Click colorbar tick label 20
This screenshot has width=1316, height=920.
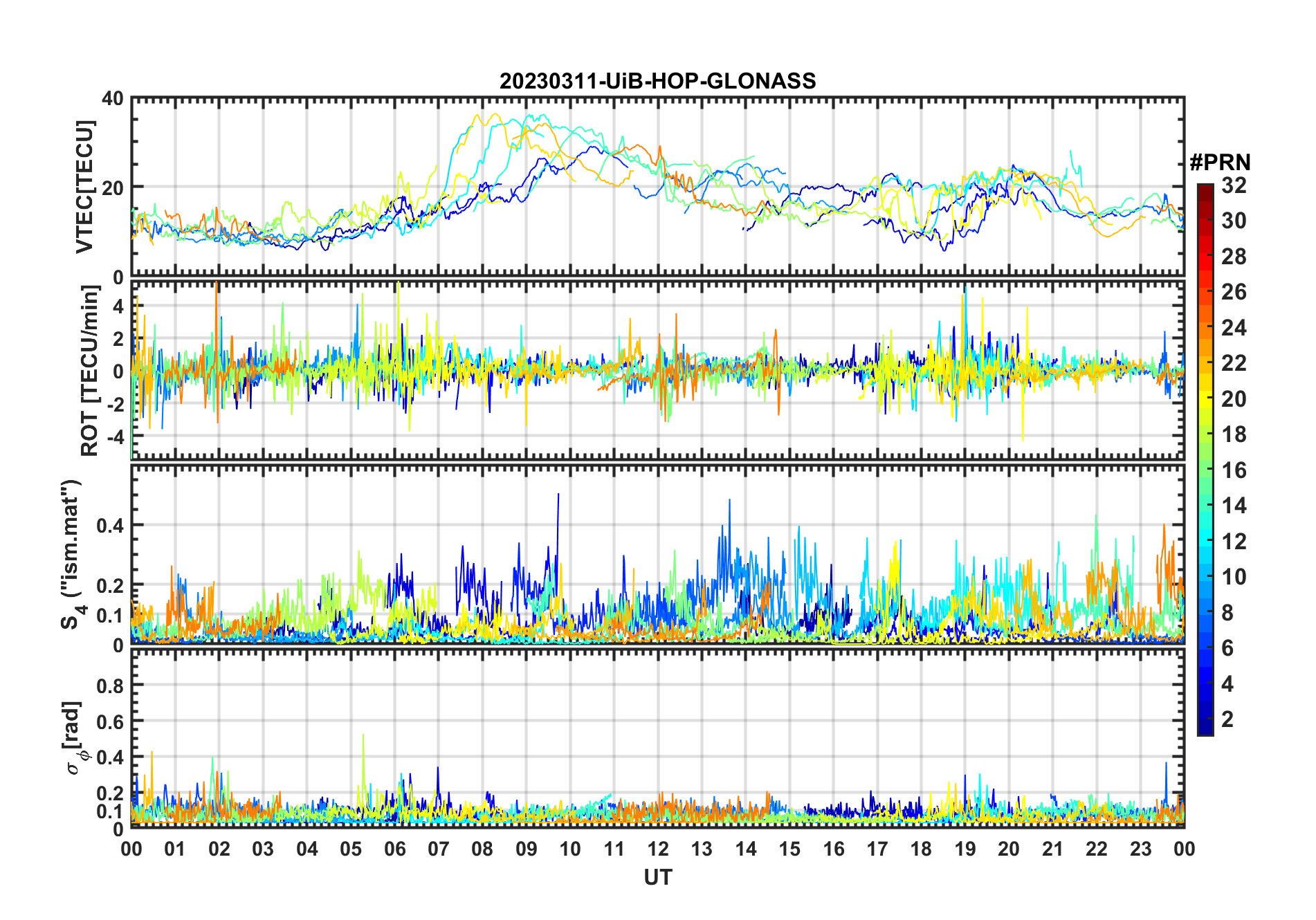[x=1234, y=398]
